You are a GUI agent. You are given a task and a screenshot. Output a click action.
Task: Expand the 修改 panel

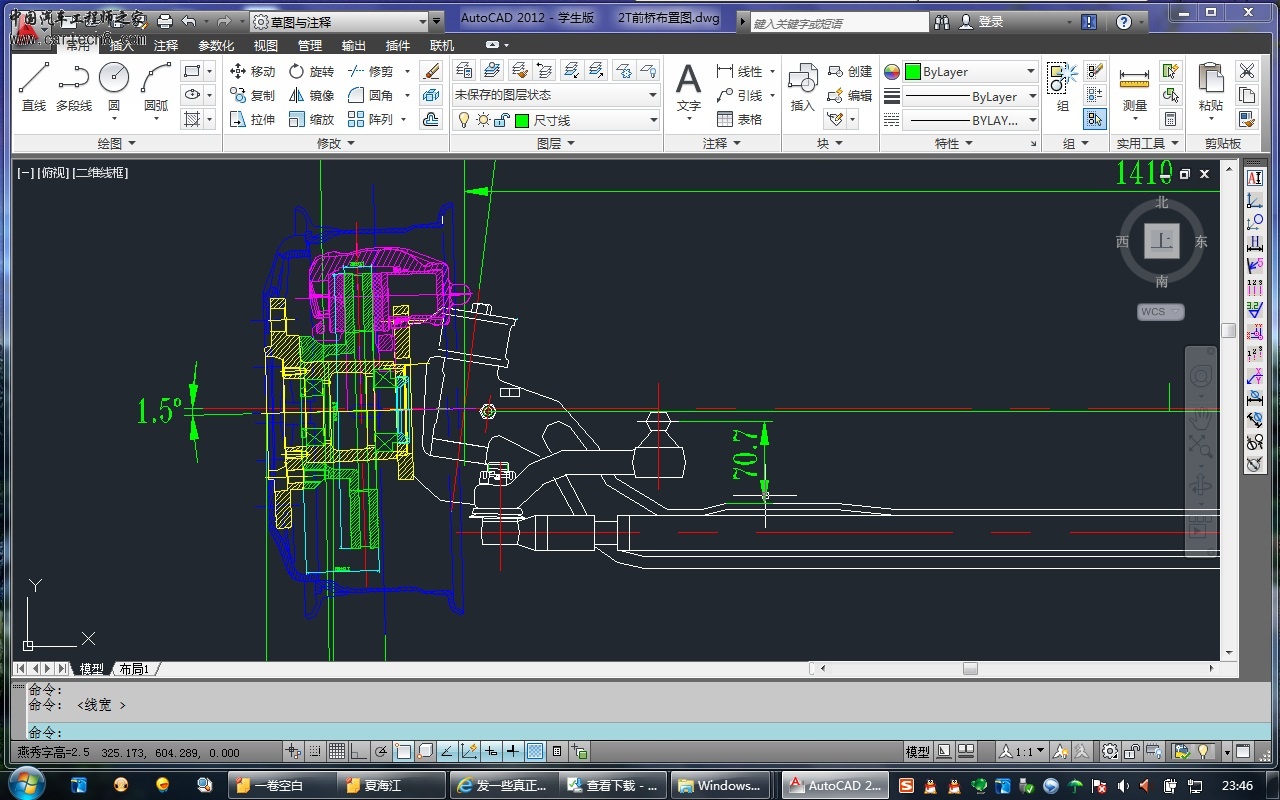click(x=336, y=143)
